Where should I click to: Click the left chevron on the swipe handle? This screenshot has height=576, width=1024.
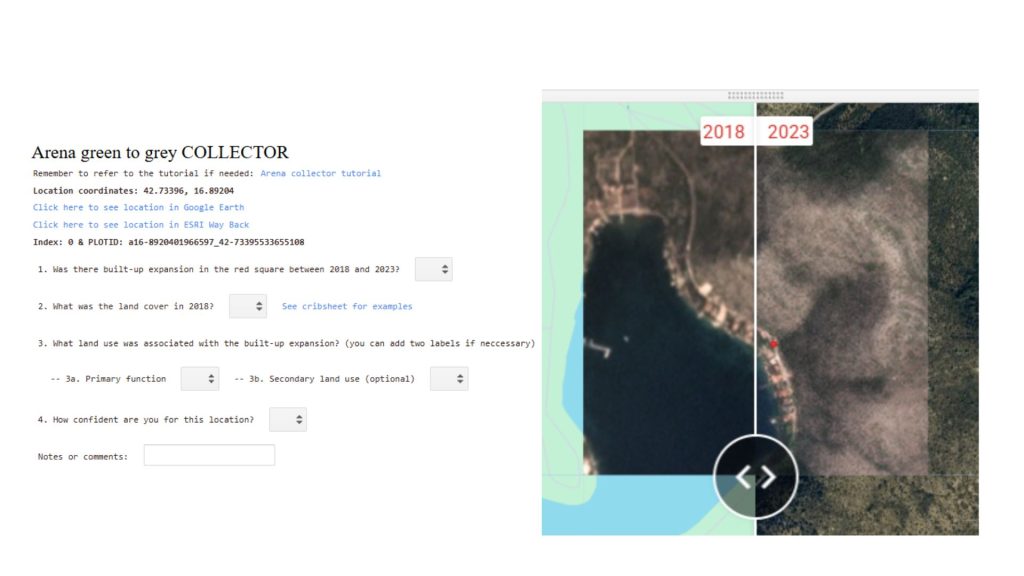click(743, 477)
